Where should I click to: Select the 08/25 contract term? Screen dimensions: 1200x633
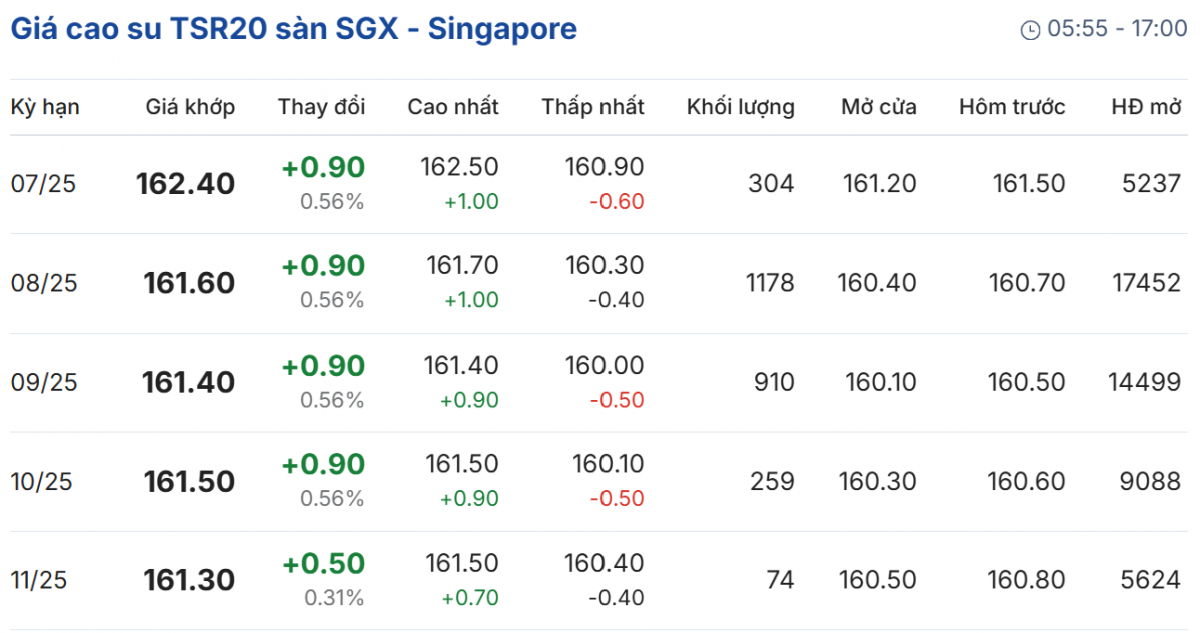pyautogui.click(x=43, y=283)
